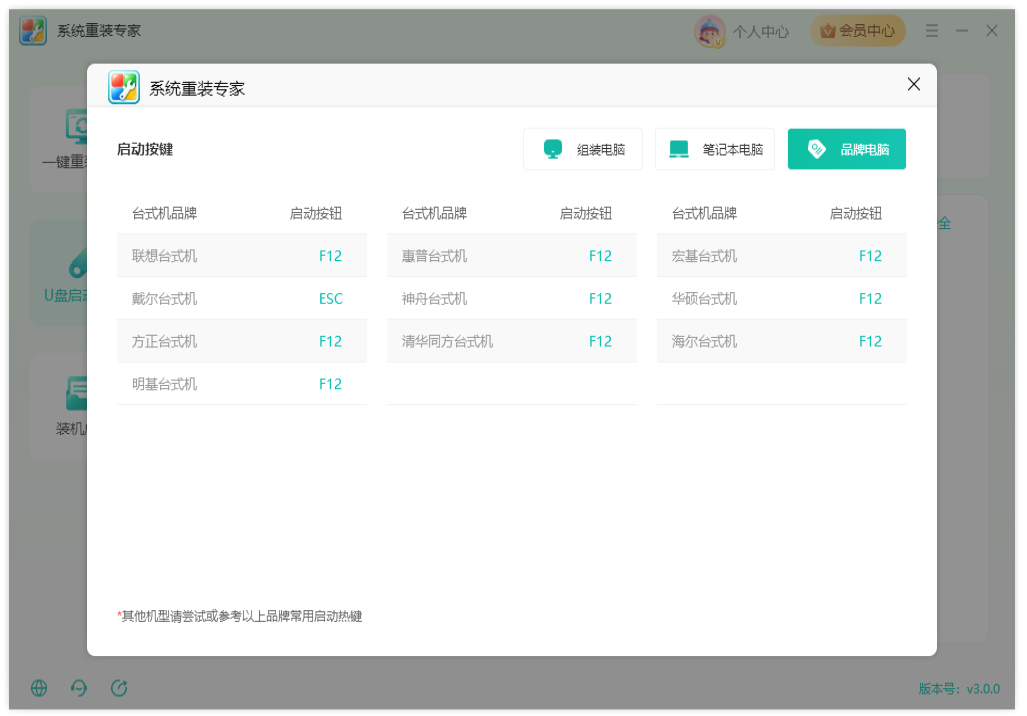
Task: Click the F12 key for 惠普台式机
Action: pos(601,255)
